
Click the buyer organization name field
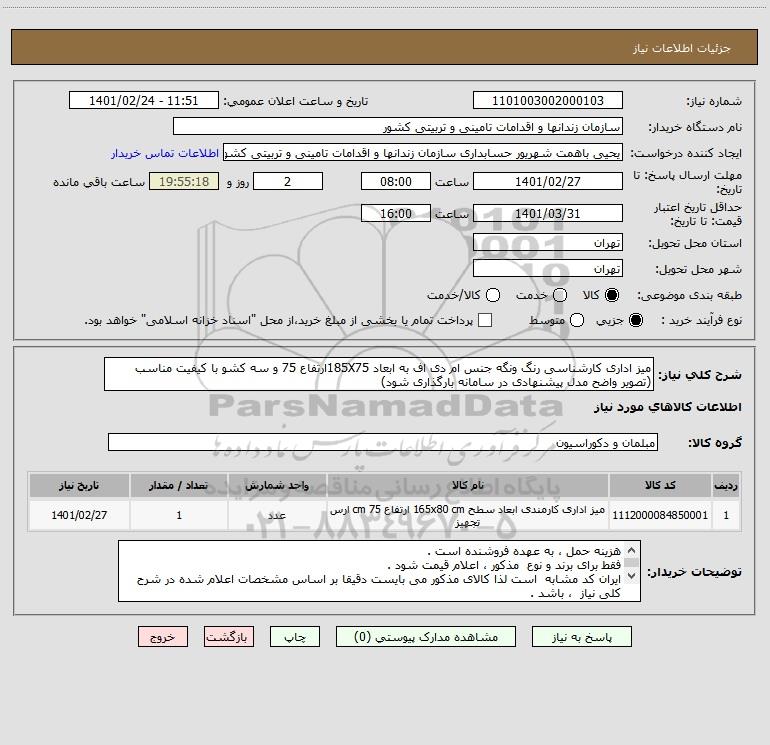398,127
